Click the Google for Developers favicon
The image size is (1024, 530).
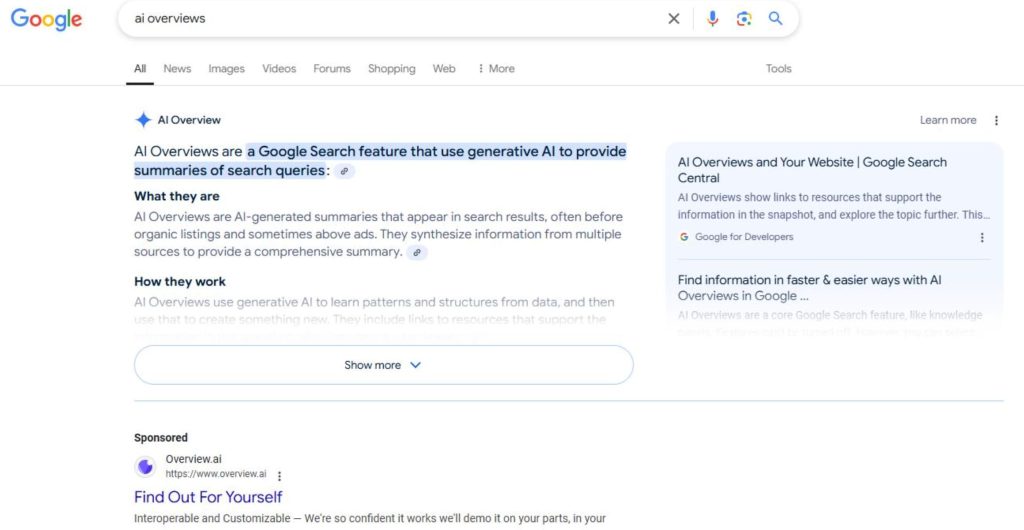(x=684, y=237)
